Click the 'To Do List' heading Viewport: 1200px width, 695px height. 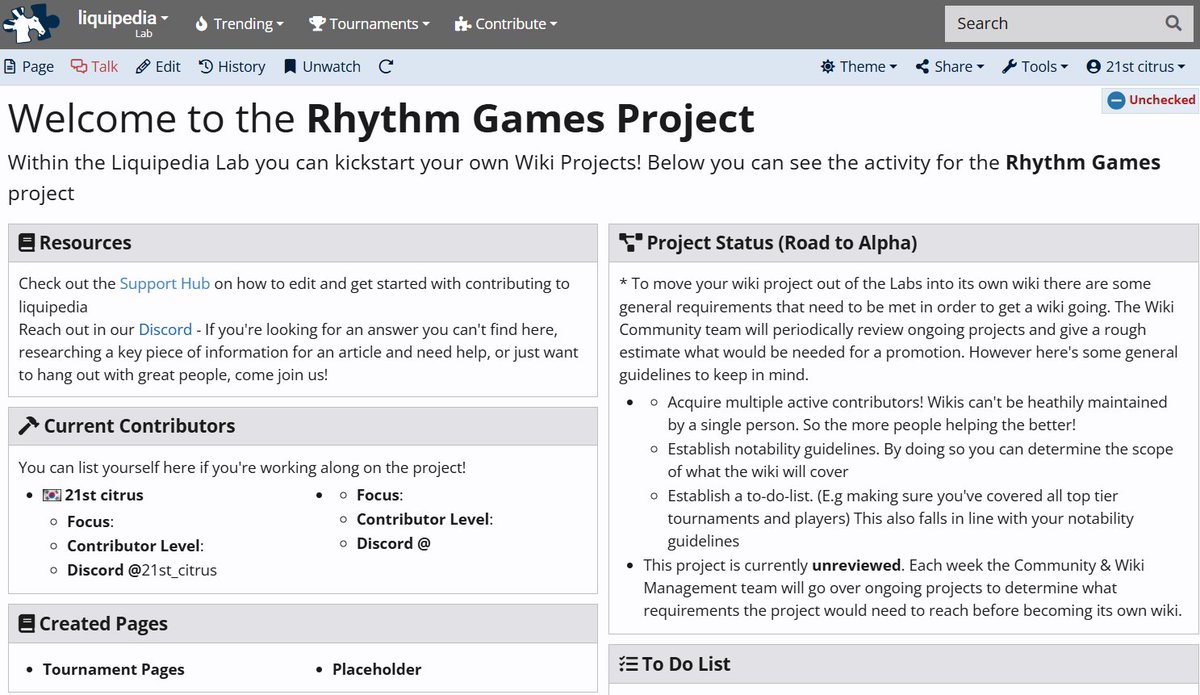point(686,664)
